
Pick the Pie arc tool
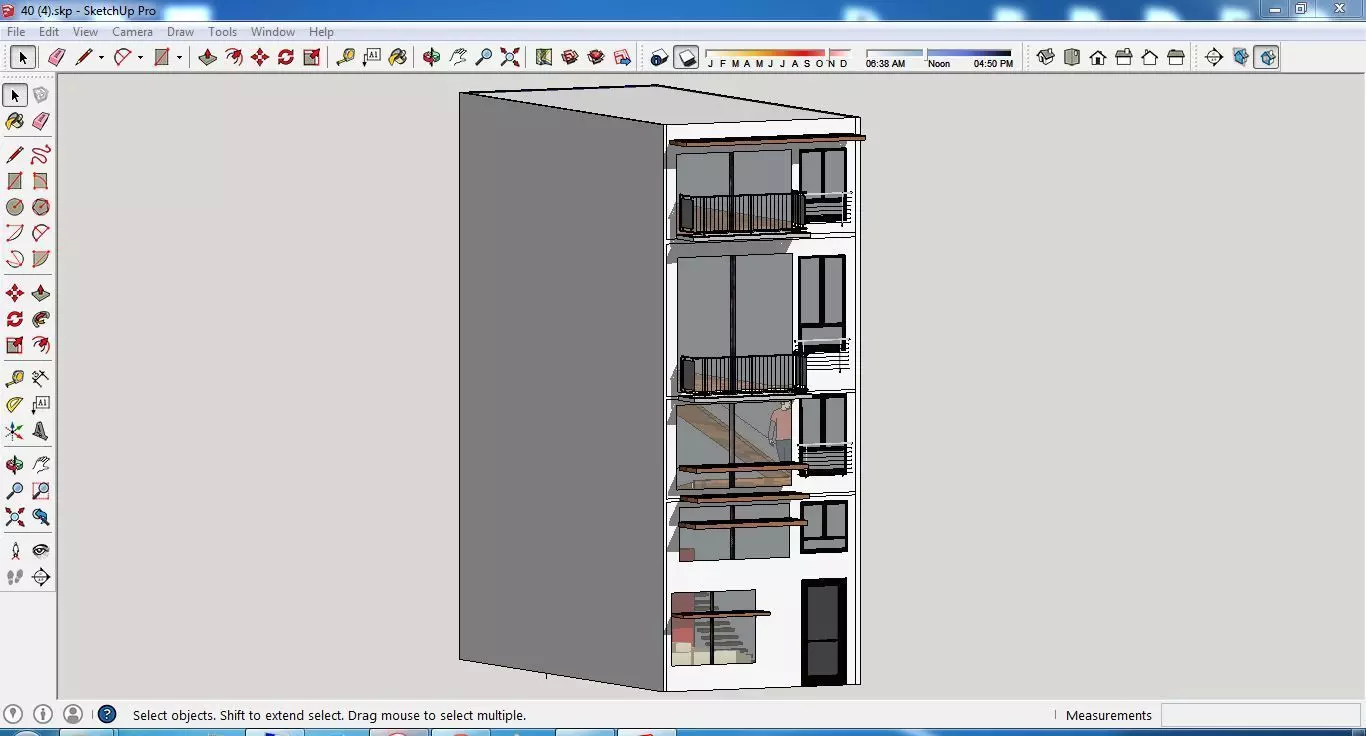click(x=41, y=259)
